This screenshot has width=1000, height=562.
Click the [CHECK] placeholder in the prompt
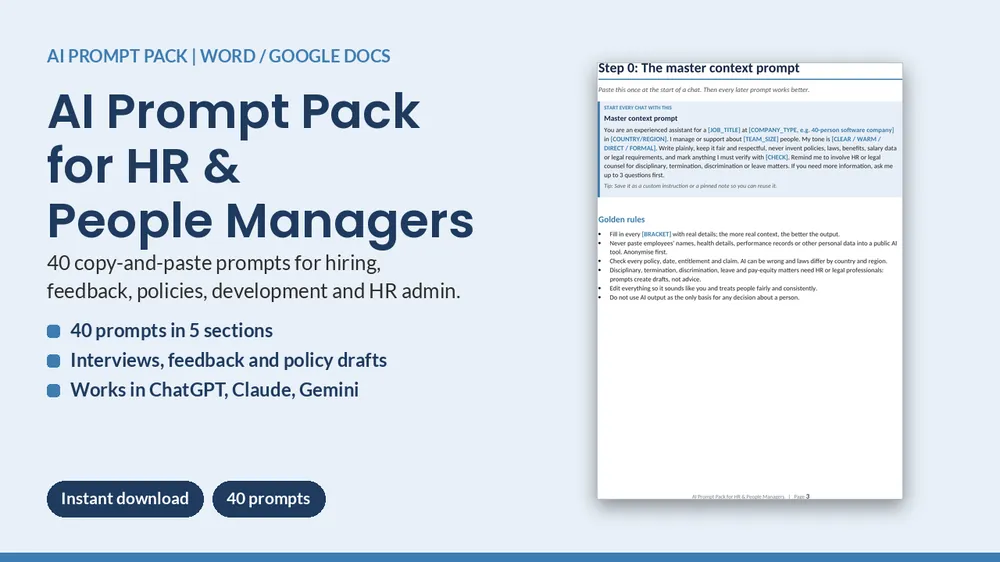(777, 157)
